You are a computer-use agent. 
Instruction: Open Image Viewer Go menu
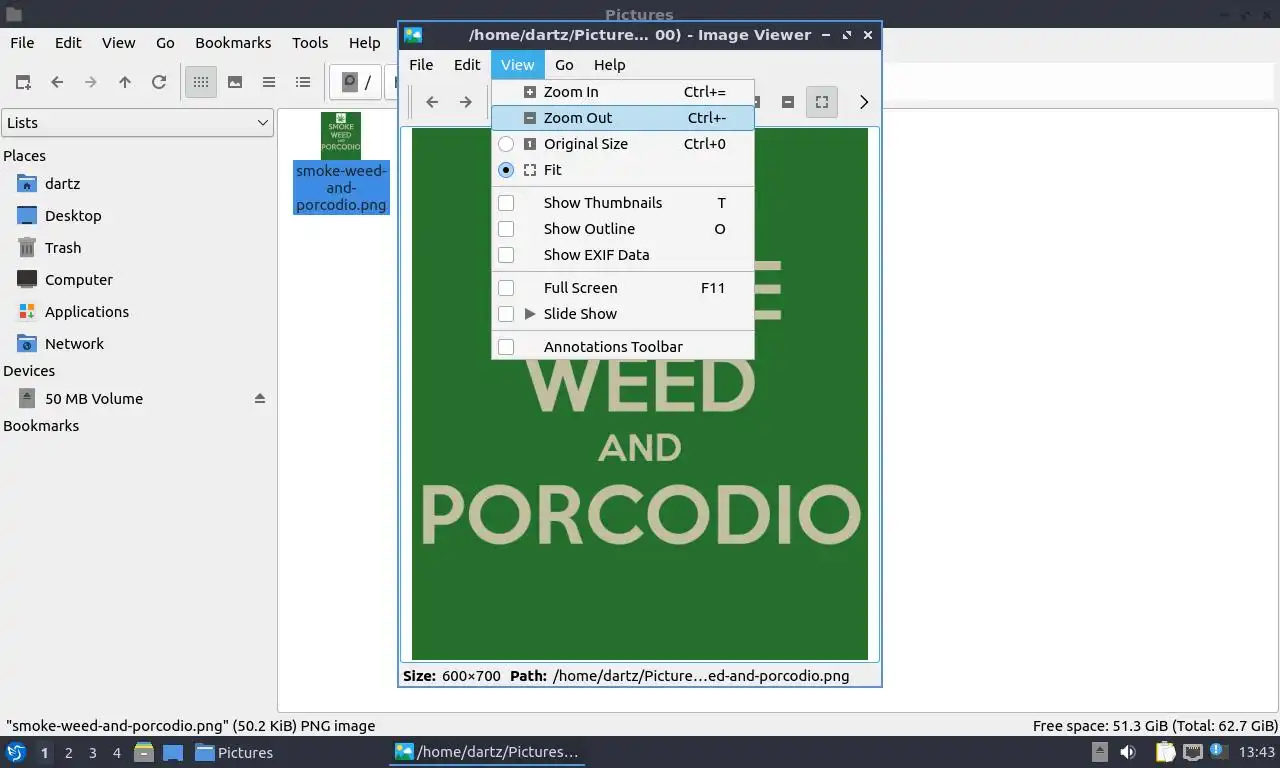(564, 65)
